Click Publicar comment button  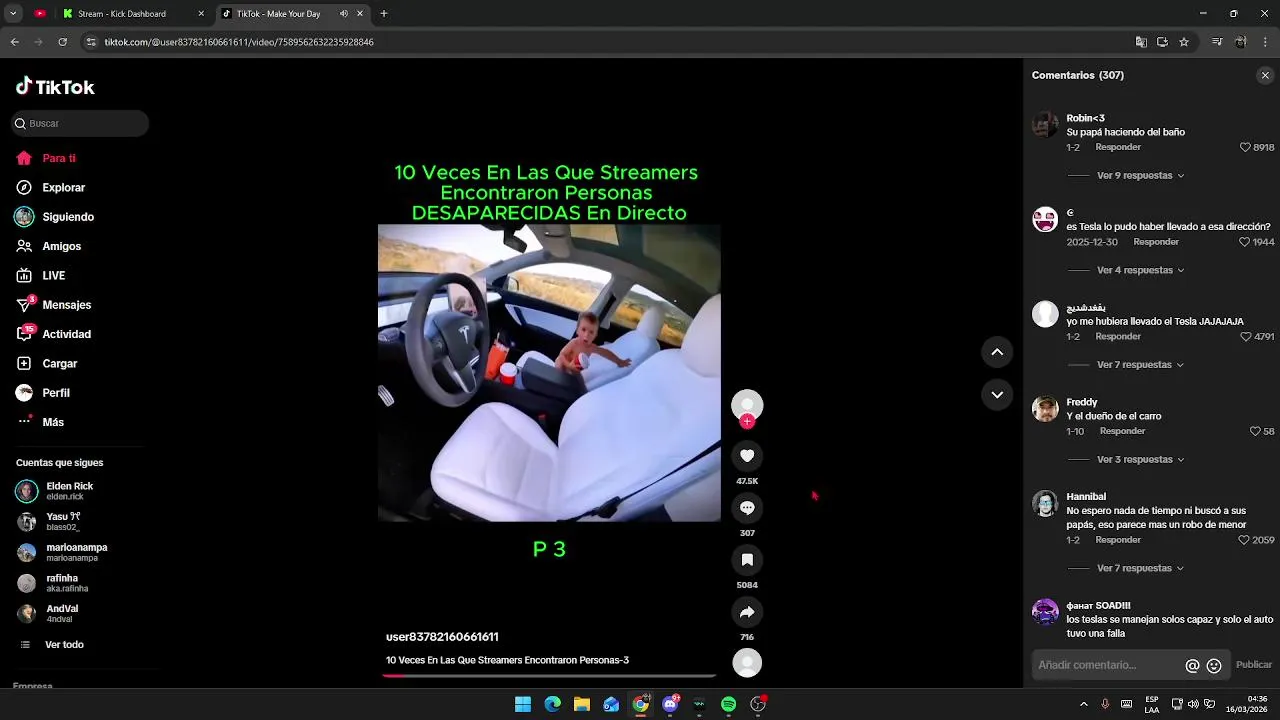[x=1253, y=665]
